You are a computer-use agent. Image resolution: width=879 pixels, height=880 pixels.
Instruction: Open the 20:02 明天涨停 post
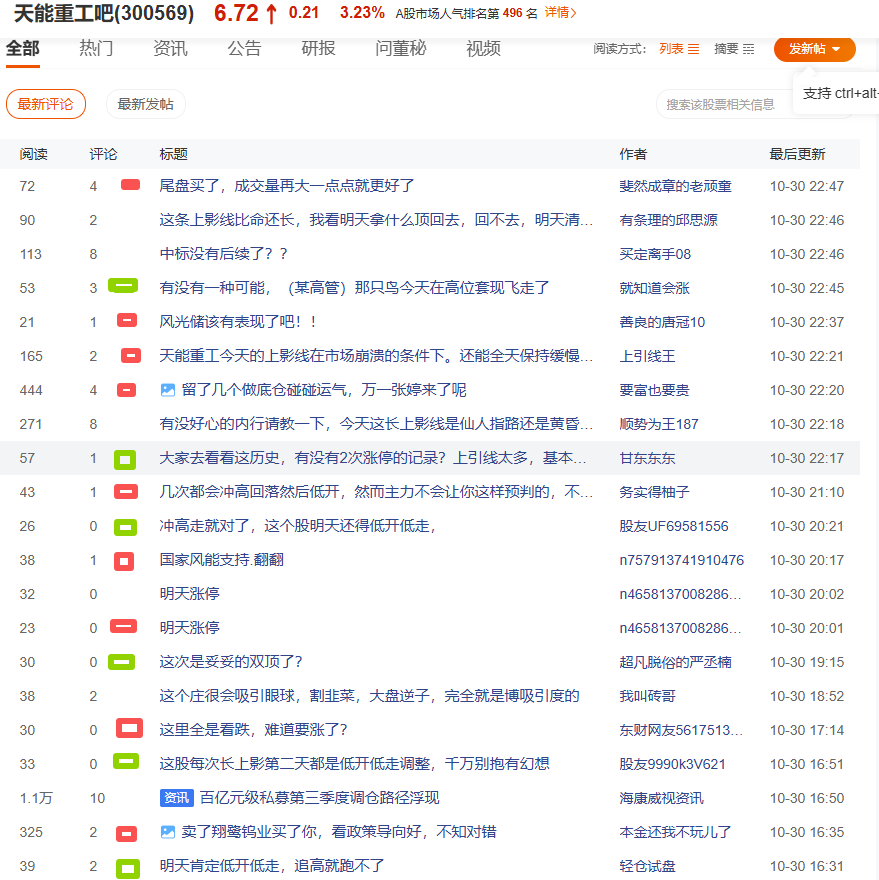pyautogui.click(x=189, y=594)
